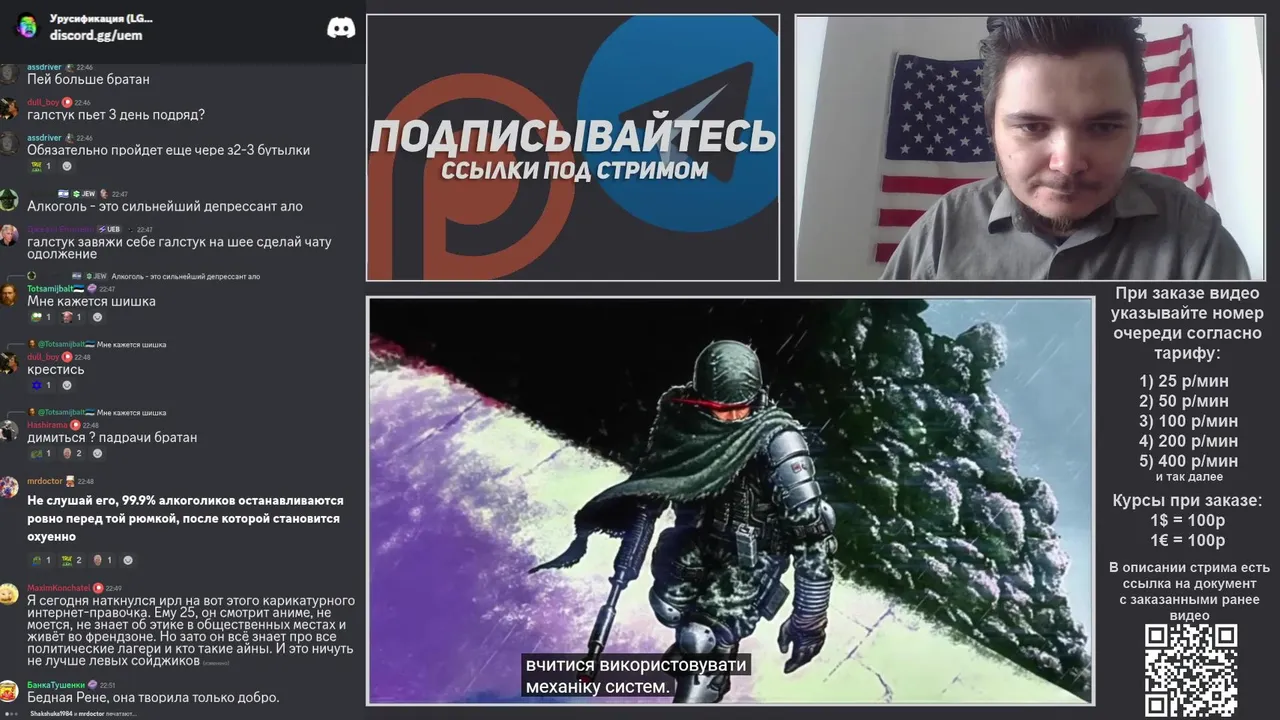The height and width of the screenshot is (720, 1280).
Task: Click MaximKonchatel's avatar in the chat
Action: click(x=9, y=594)
